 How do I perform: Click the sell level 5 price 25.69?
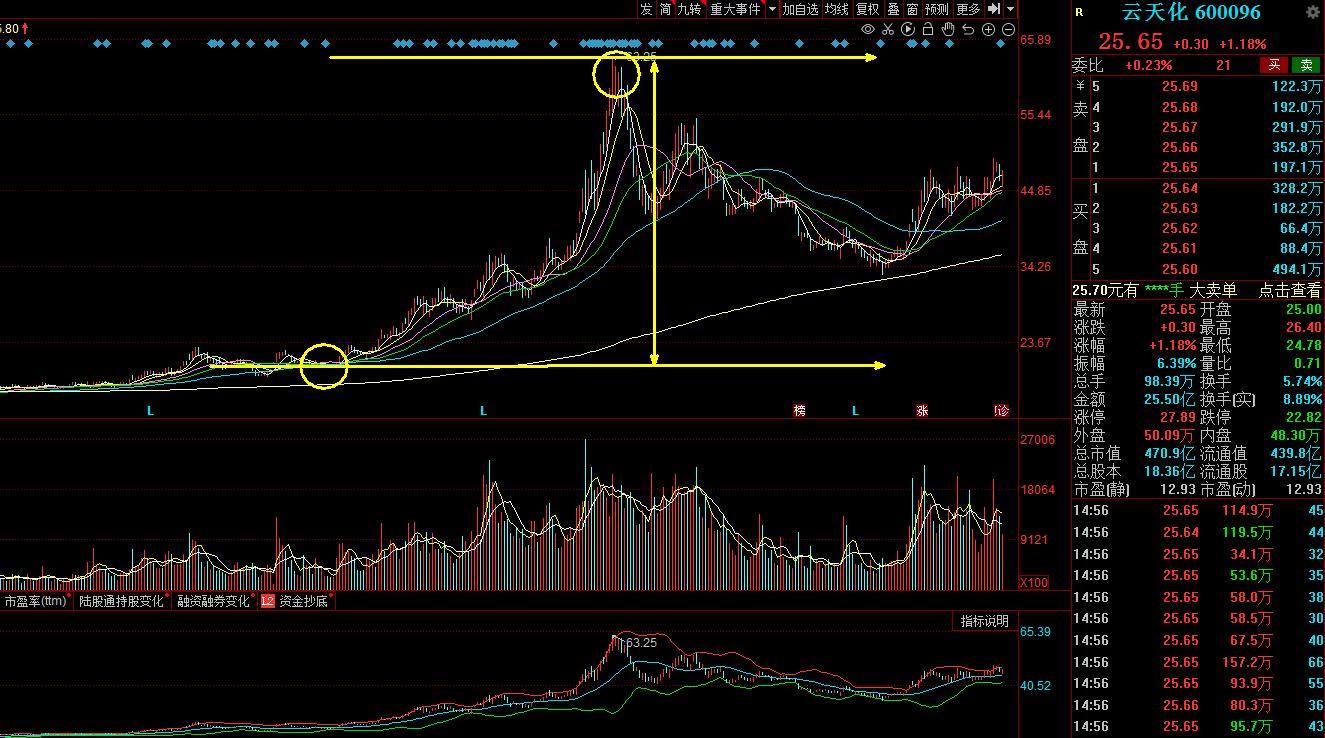point(1180,87)
